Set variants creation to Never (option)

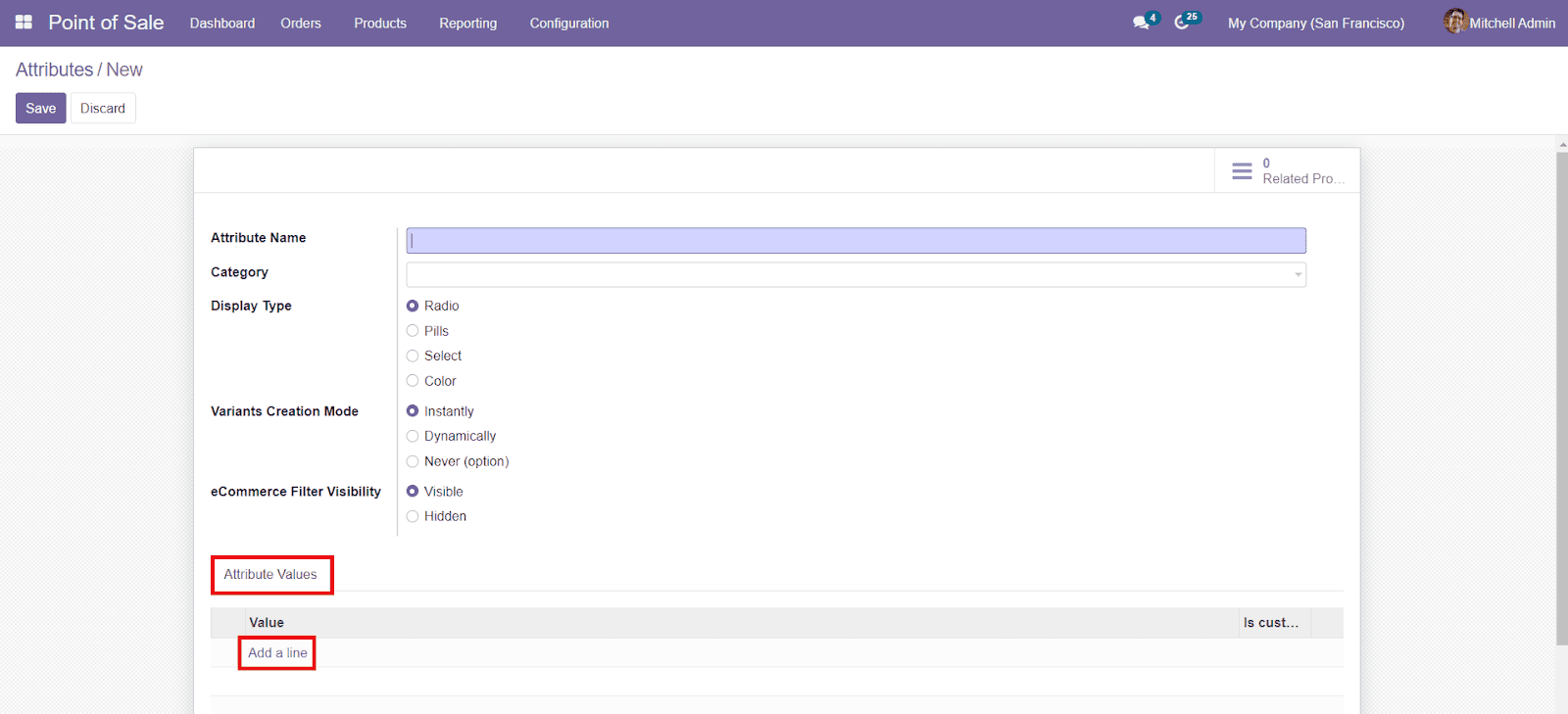coord(413,461)
